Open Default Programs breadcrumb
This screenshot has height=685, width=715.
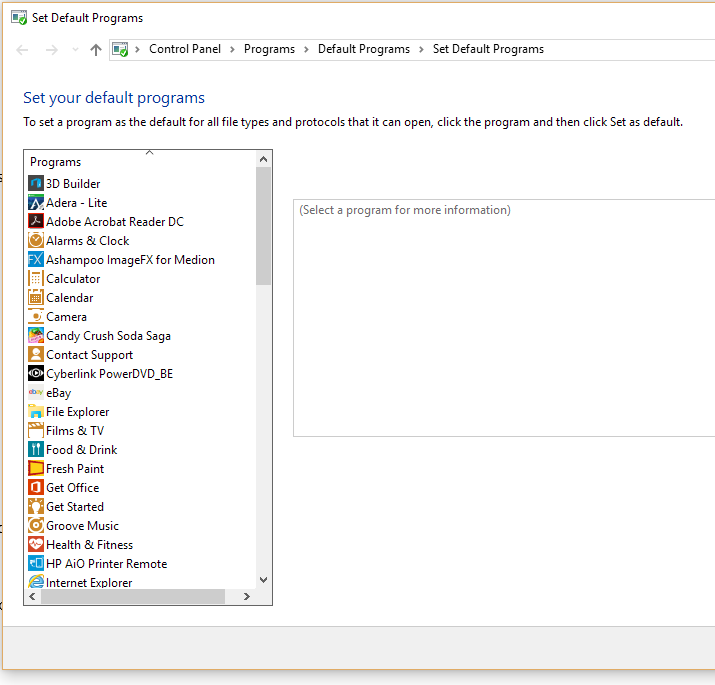pos(363,49)
